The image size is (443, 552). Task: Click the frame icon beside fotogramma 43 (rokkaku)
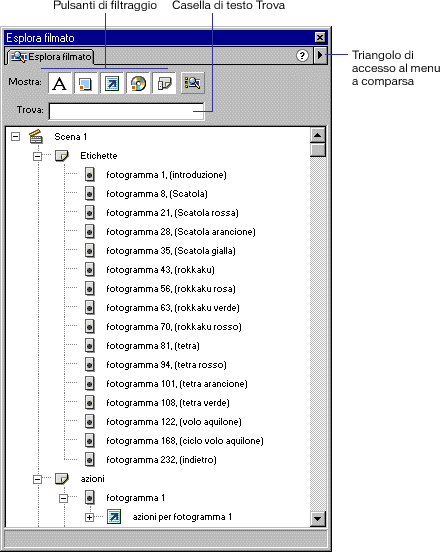(x=90, y=270)
